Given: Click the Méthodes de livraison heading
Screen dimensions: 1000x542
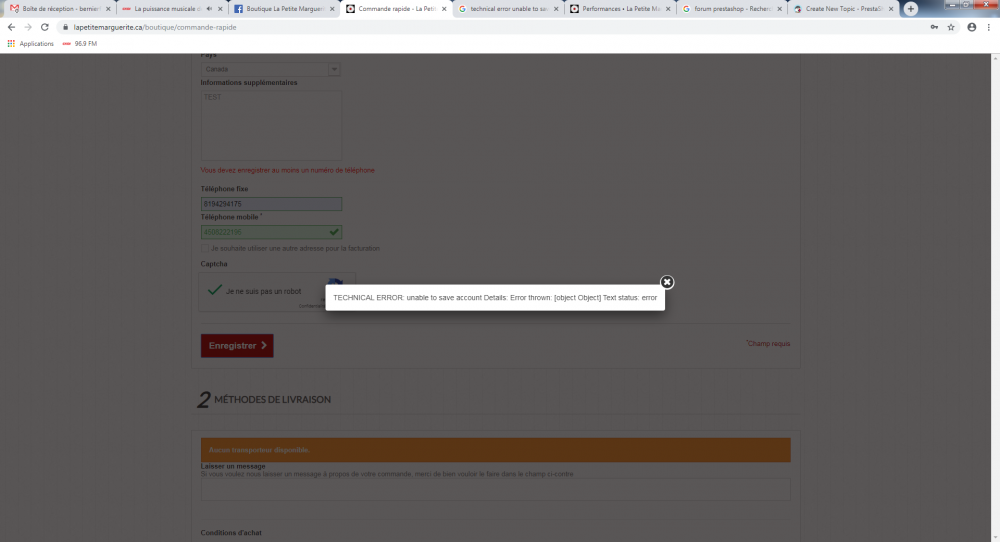Looking at the screenshot, I should pyautogui.click(x=272, y=399).
